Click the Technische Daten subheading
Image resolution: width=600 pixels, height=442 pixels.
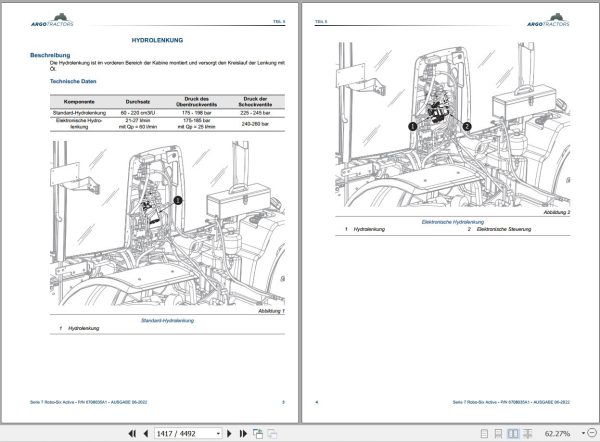point(73,81)
